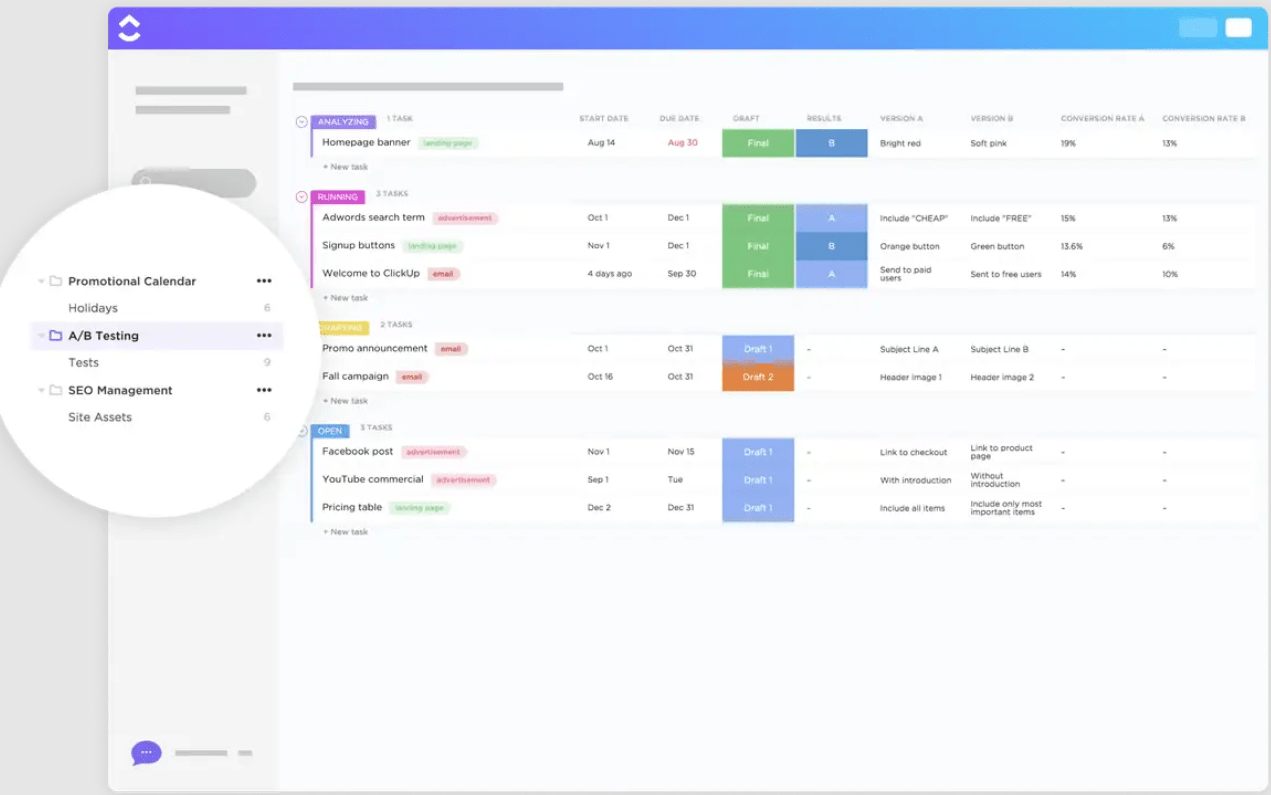Open the Pricing table task
Image resolution: width=1271 pixels, height=795 pixels.
pos(352,507)
